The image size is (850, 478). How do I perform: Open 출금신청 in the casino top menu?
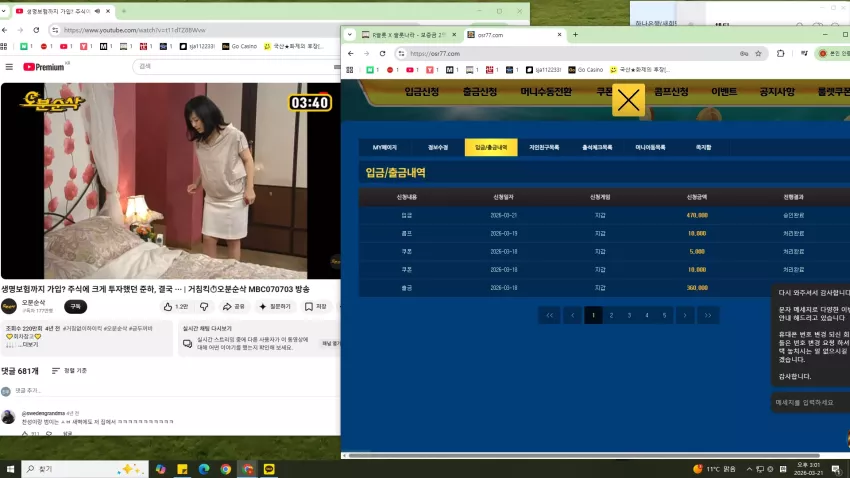pyautogui.click(x=480, y=92)
